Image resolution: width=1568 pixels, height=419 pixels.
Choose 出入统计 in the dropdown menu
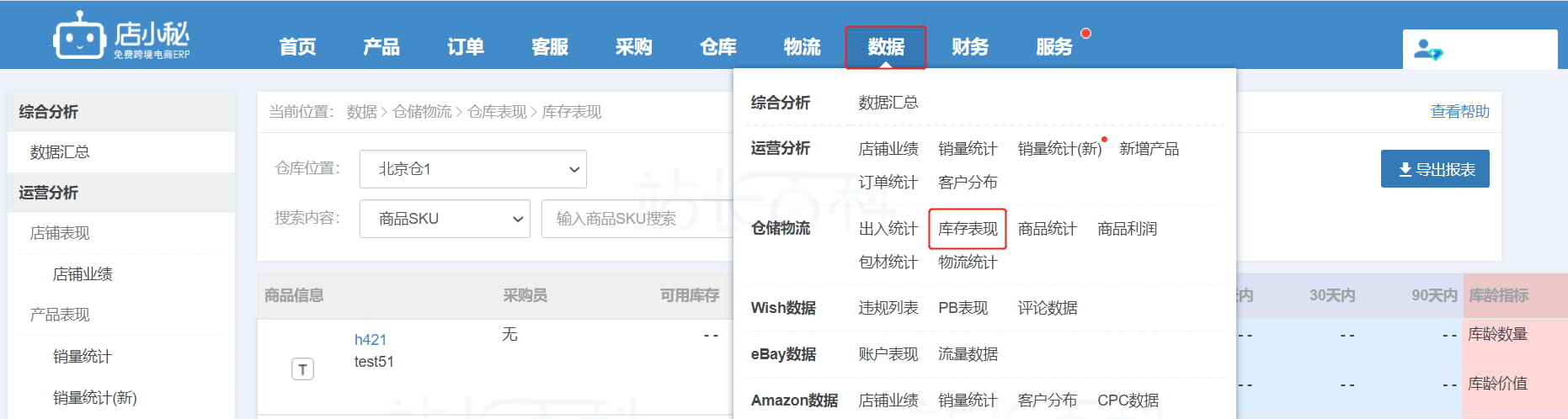tap(888, 229)
